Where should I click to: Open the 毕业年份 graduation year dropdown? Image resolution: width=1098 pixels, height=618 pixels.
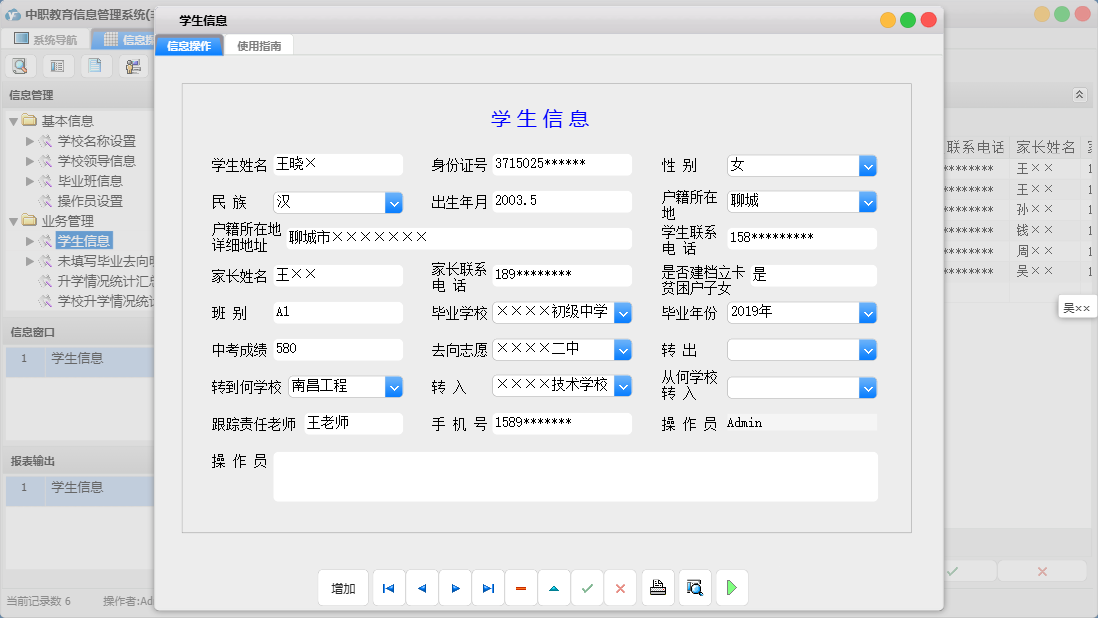click(867, 313)
